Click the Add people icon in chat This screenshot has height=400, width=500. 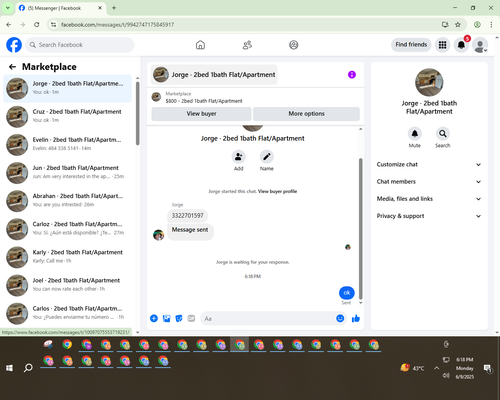pyautogui.click(x=239, y=156)
